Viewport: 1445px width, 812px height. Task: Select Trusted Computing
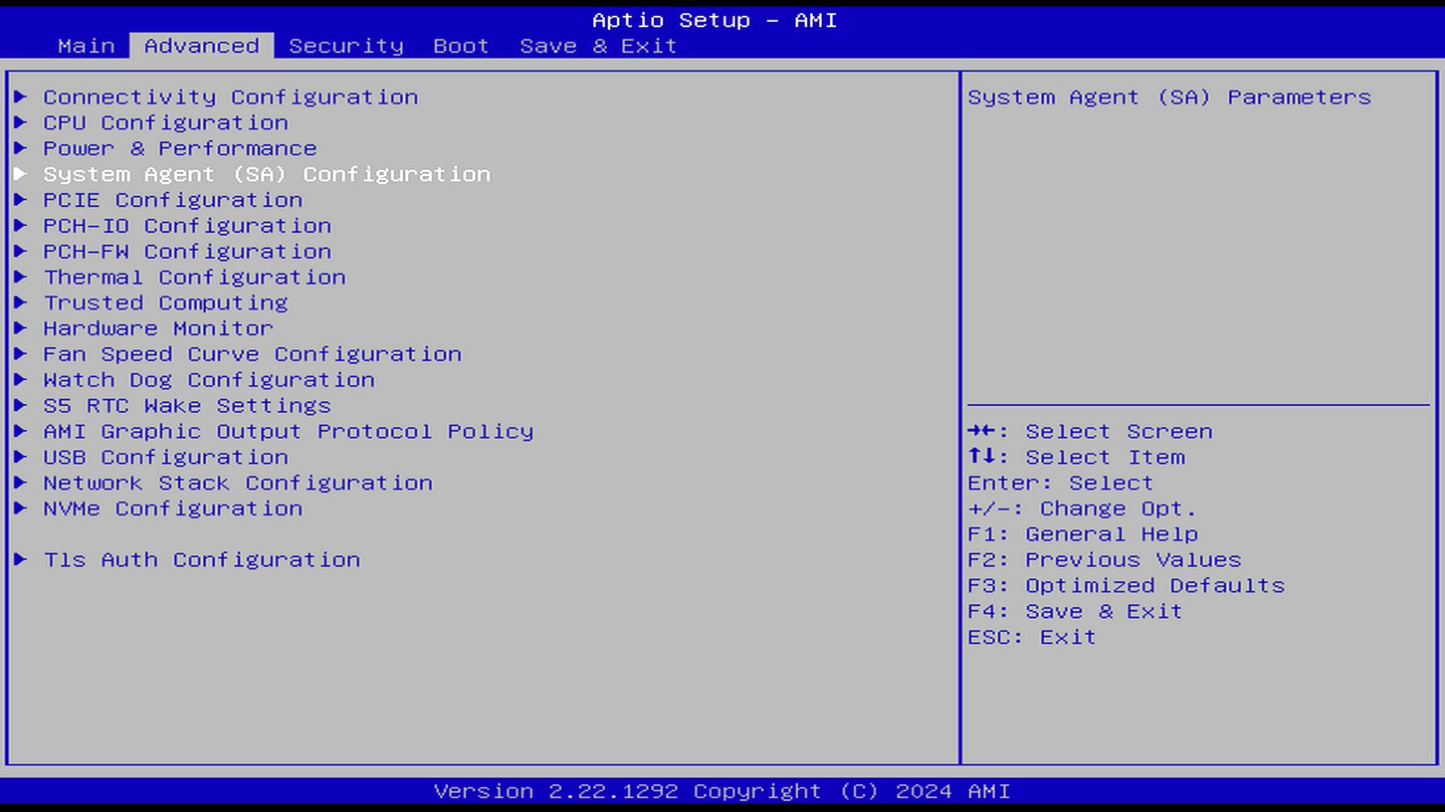(x=165, y=303)
